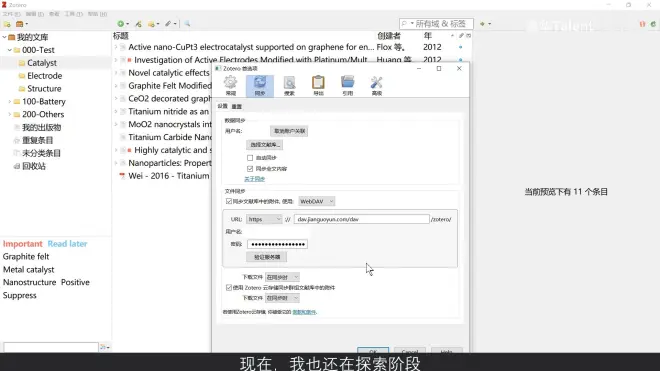Toggle the sync attachment files using WebDAV checkbox
This screenshot has height=371, width=660.
coord(229,201)
